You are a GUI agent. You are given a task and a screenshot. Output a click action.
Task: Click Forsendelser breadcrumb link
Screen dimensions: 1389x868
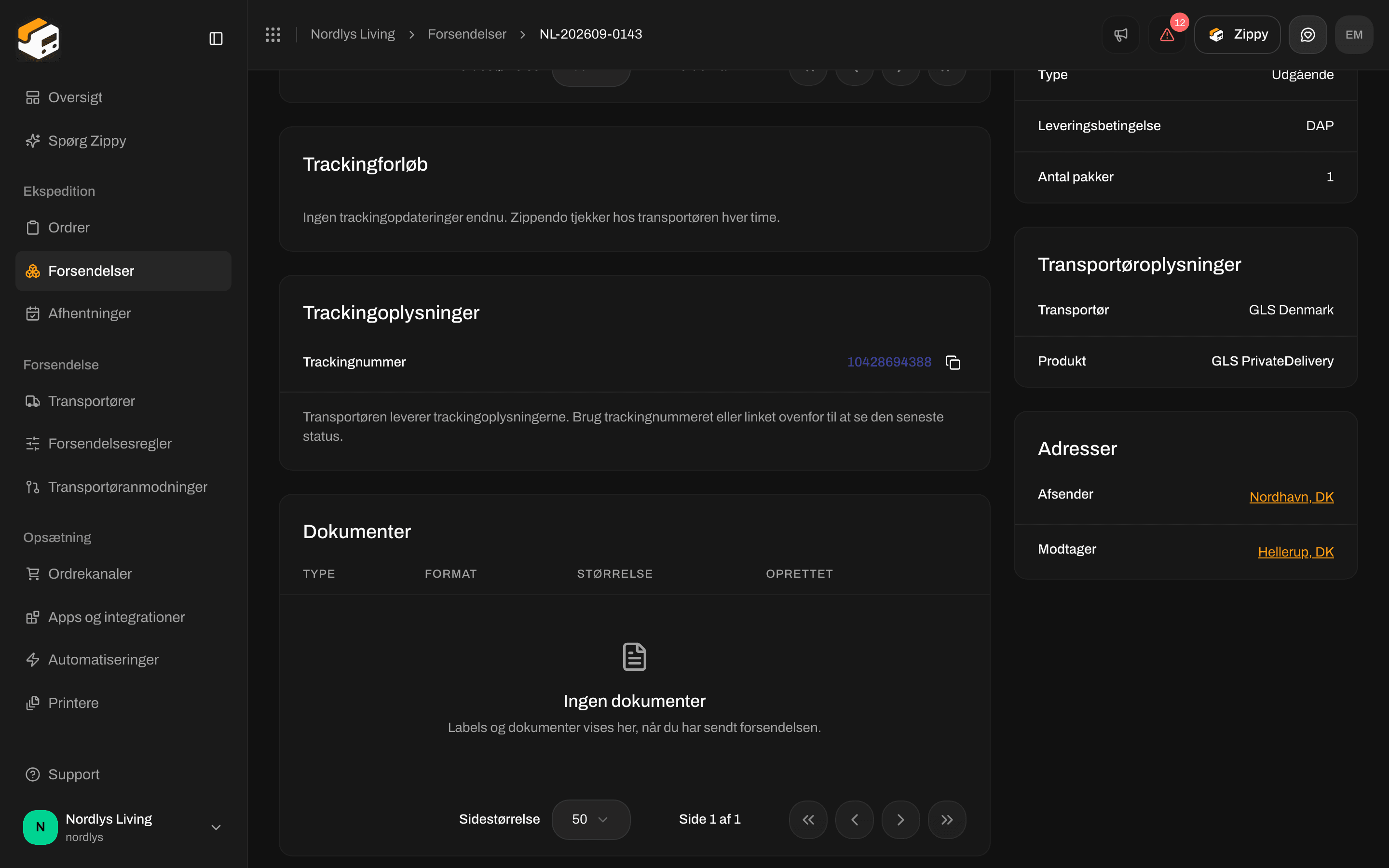(467, 34)
